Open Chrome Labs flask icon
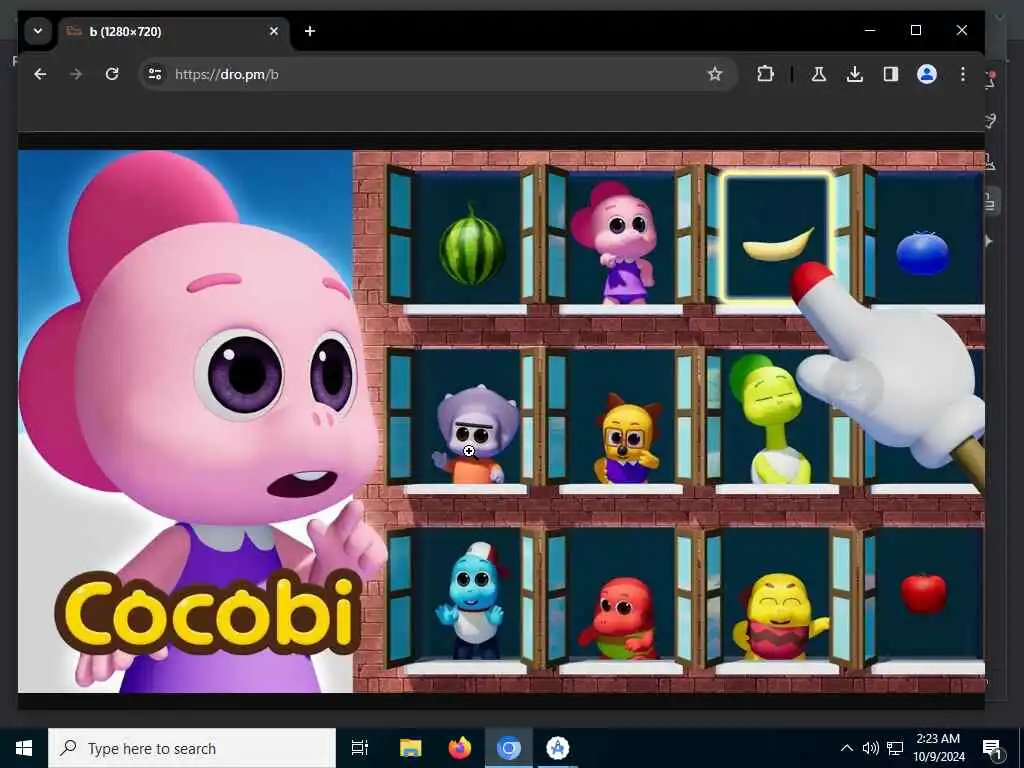The height and width of the screenshot is (768, 1024). coord(818,74)
